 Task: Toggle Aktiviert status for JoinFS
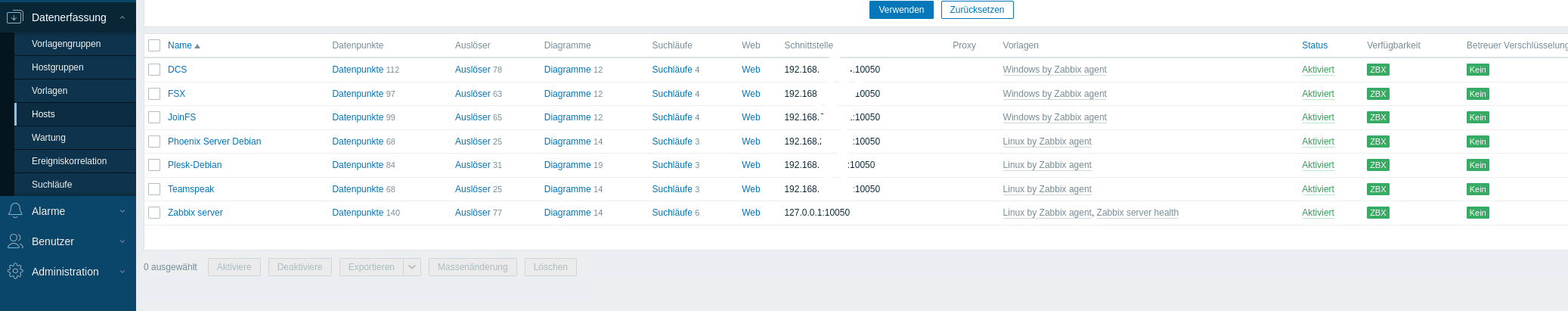pyautogui.click(x=1318, y=117)
